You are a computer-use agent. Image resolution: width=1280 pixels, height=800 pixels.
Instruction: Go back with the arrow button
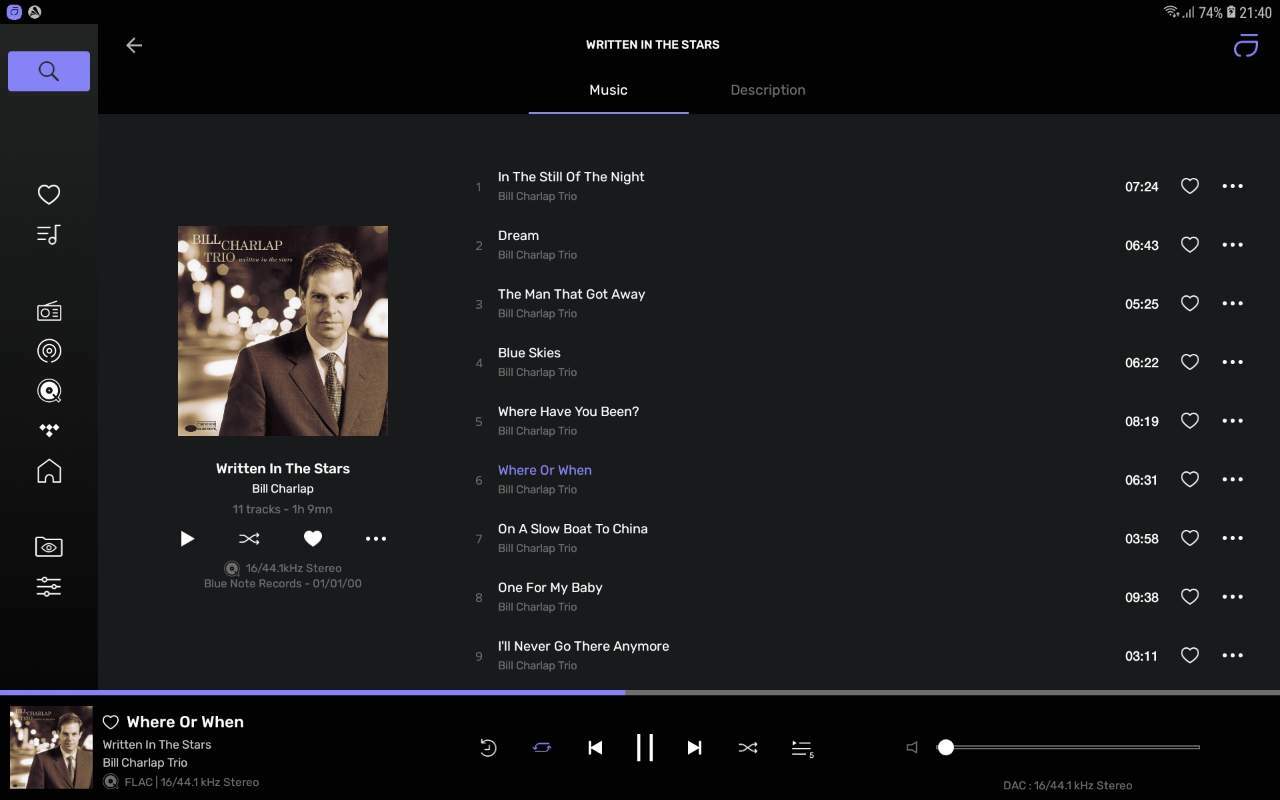click(134, 45)
